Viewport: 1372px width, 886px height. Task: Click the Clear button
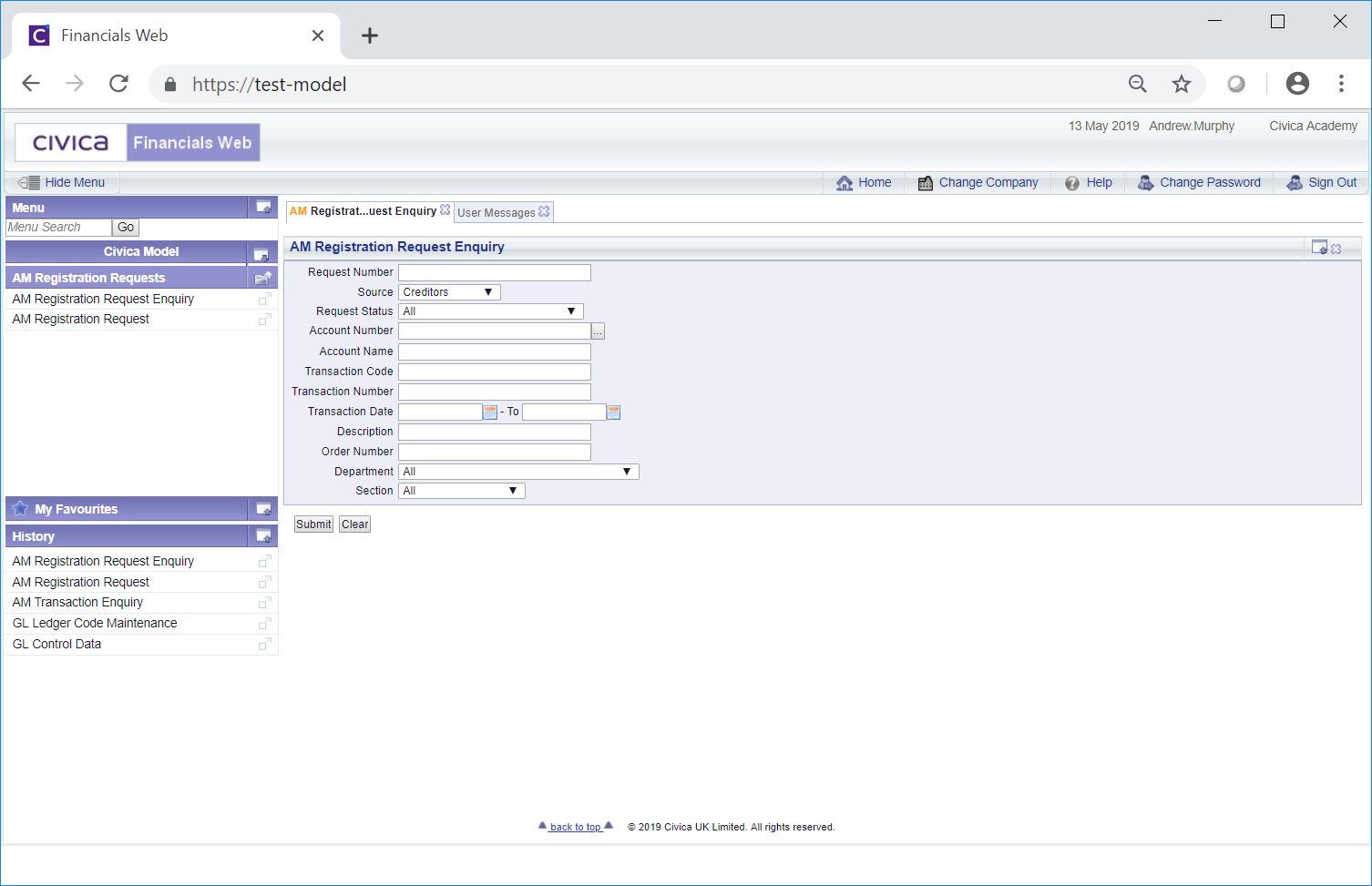(x=355, y=524)
